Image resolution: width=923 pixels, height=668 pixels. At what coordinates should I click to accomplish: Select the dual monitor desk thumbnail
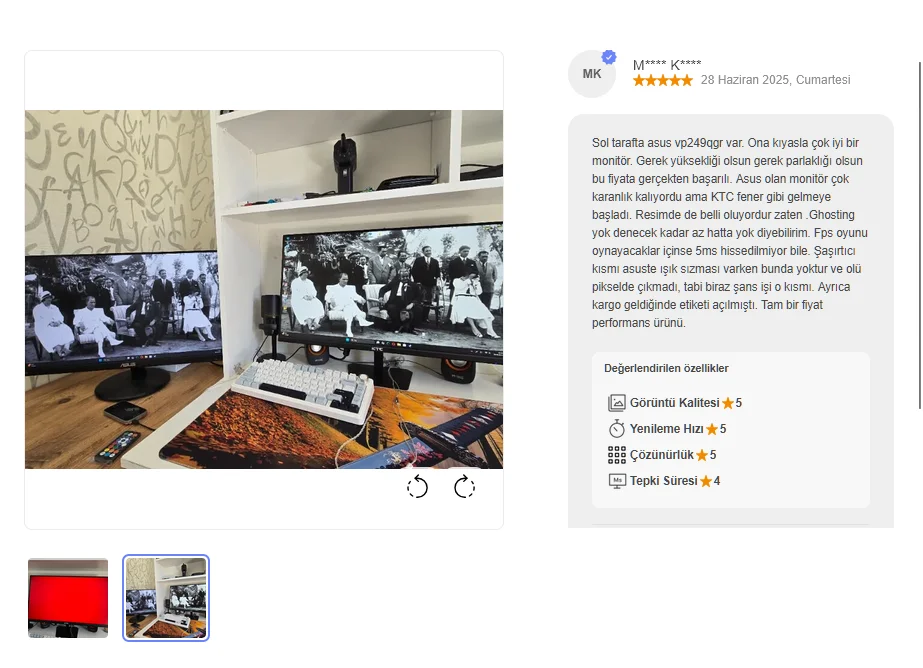pyautogui.click(x=166, y=598)
